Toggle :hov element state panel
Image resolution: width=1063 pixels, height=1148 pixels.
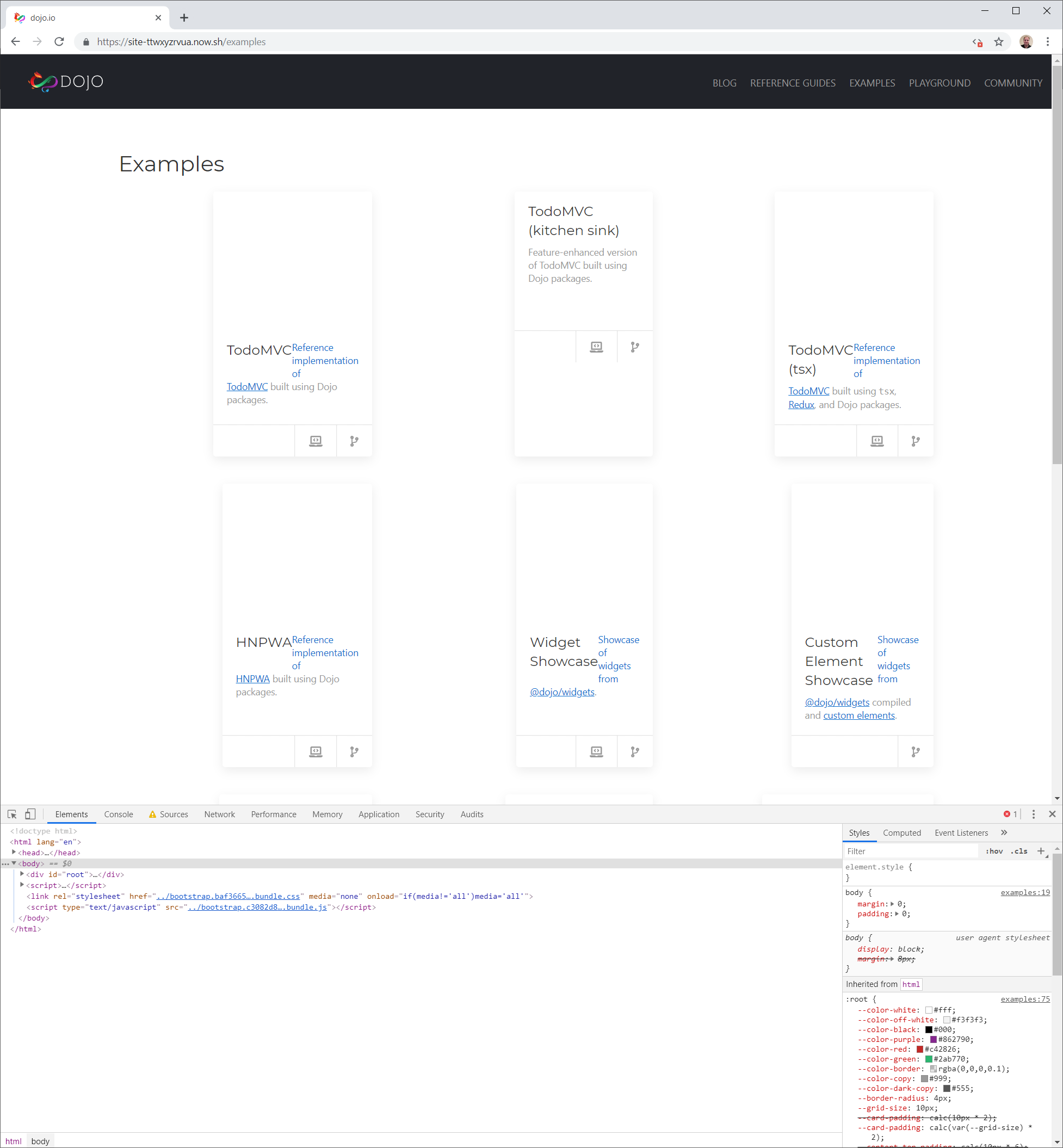pyautogui.click(x=994, y=851)
